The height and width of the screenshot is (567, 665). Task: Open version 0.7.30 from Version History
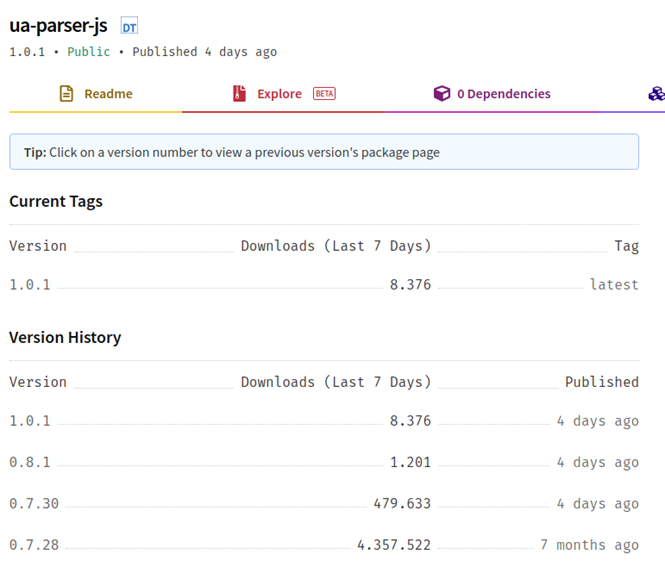(34, 504)
